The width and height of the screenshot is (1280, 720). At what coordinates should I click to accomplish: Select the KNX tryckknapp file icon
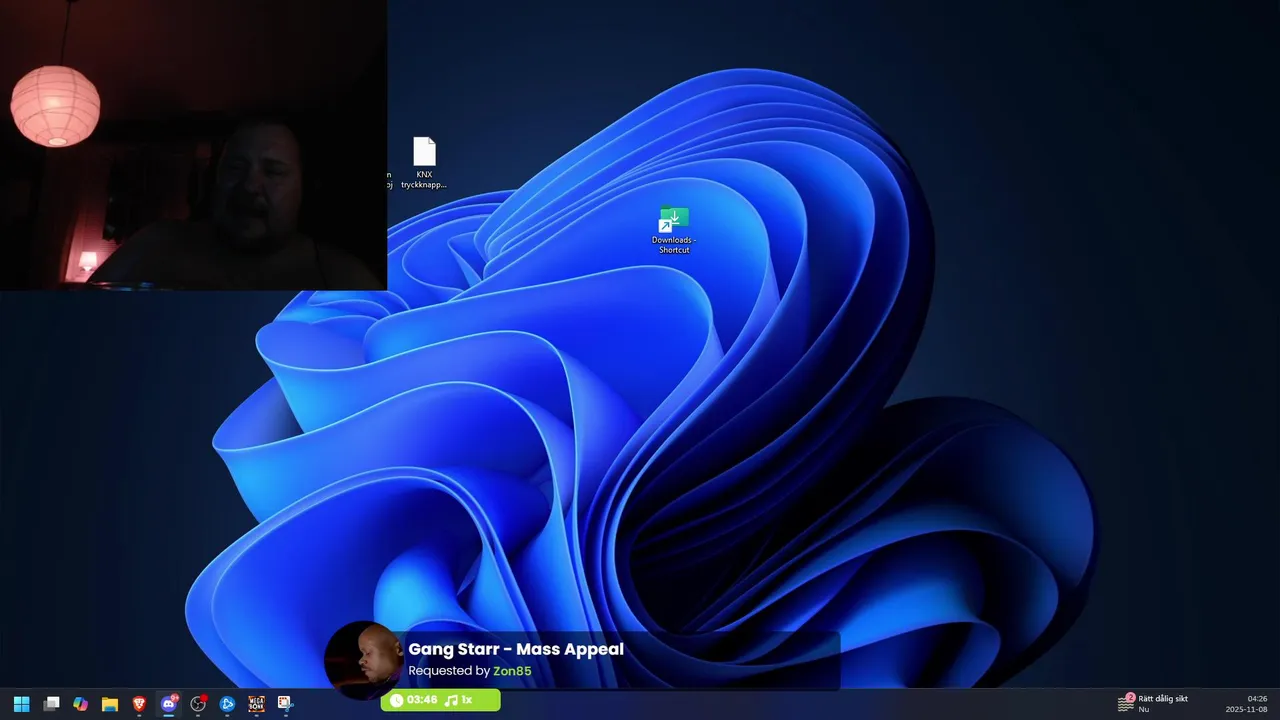[424, 163]
